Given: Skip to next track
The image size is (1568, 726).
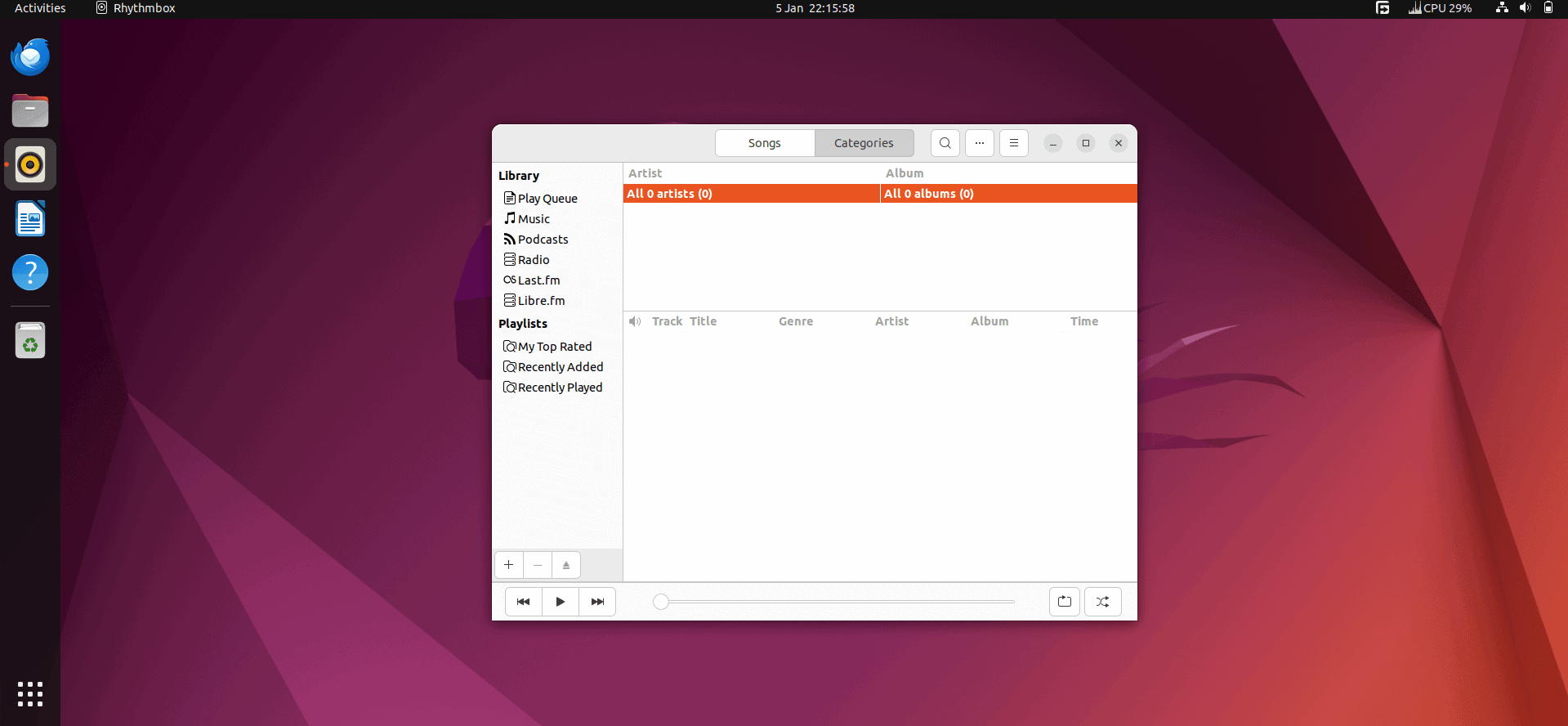Looking at the screenshot, I should point(597,602).
